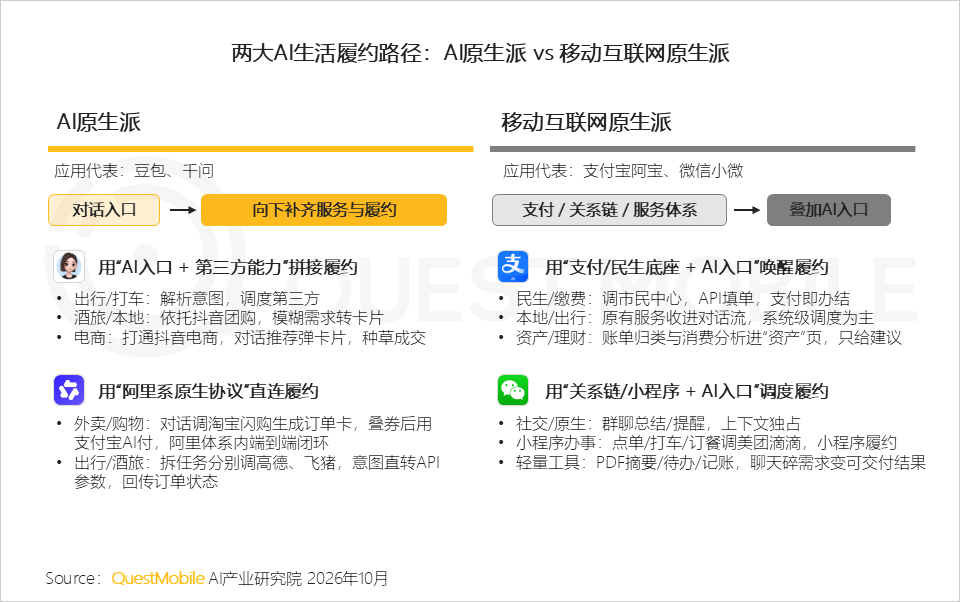Click bullet 本地/出行：原有服务收进对话流
This screenshot has width=960, height=602.
695,318
